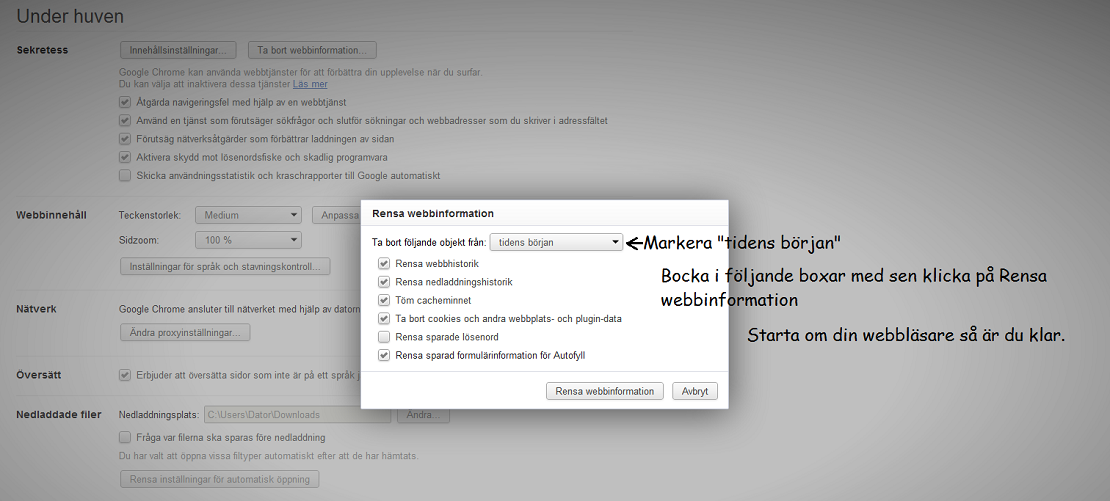This screenshot has height=501, width=1110.
Task: Open Inställningar för språk och stavningskontroll
Action: [224, 267]
